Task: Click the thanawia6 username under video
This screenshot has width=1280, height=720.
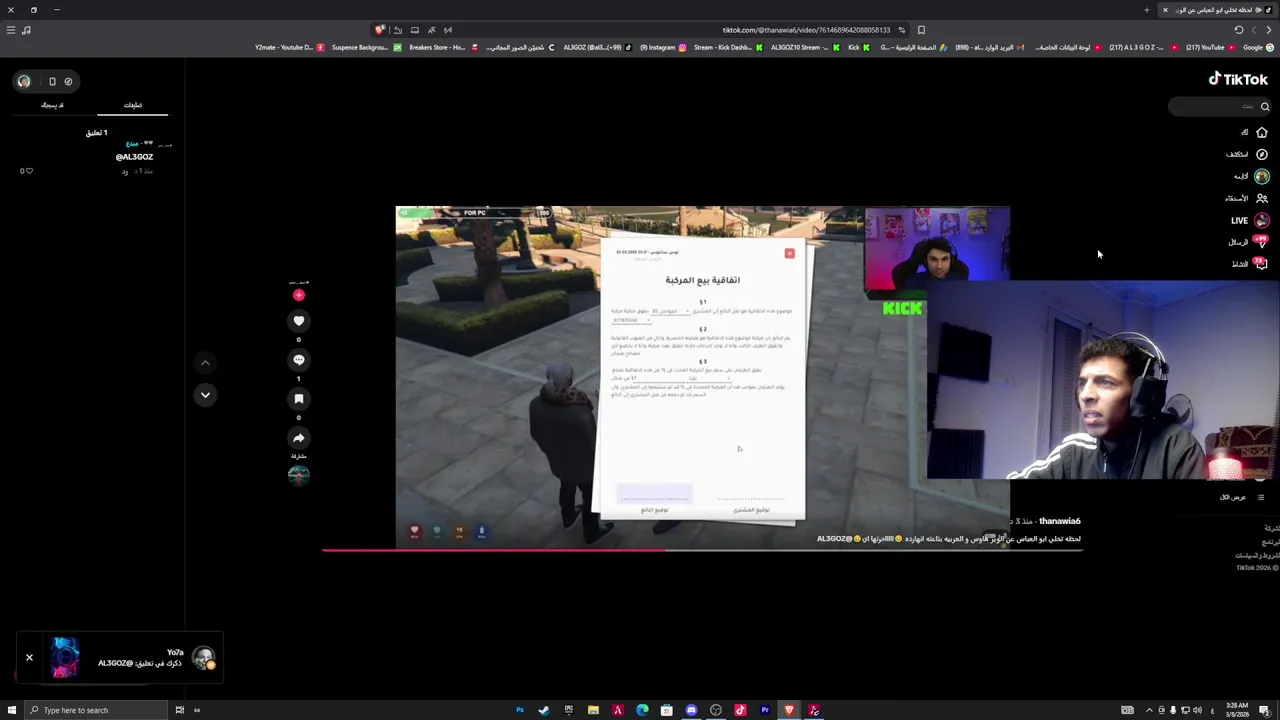Action: (1059, 521)
